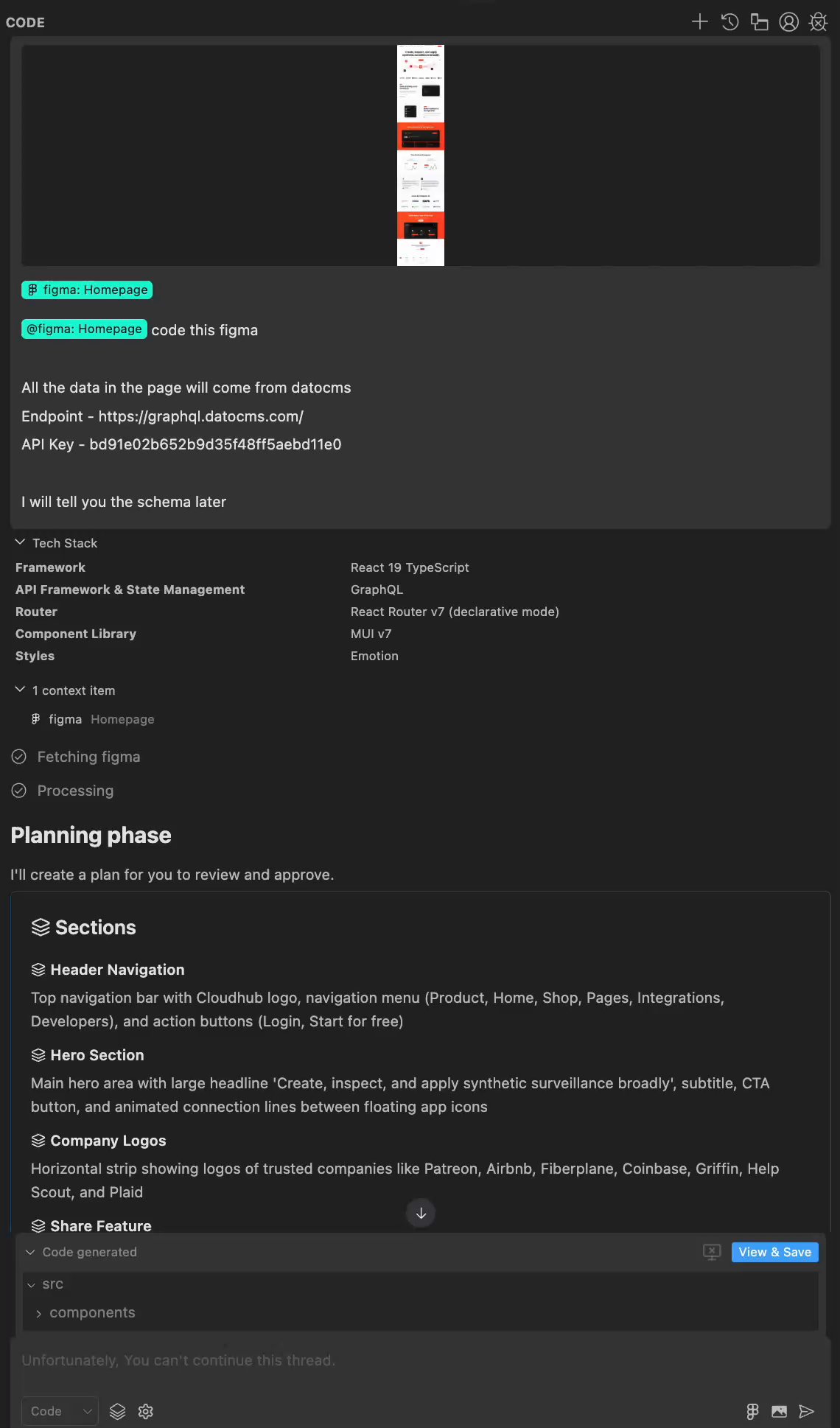Open the Code mode dropdown

pyautogui.click(x=60, y=1411)
